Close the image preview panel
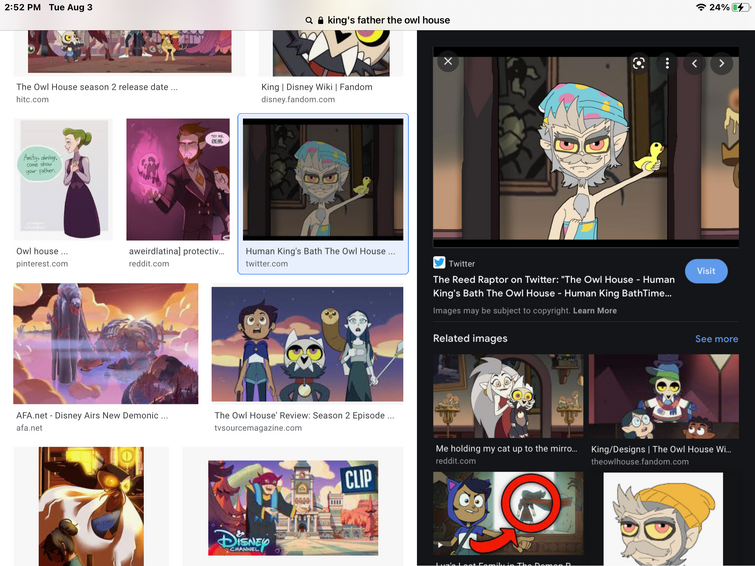Viewport: 755px width, 566px height. pyautogui.click(x=448, y=62)
